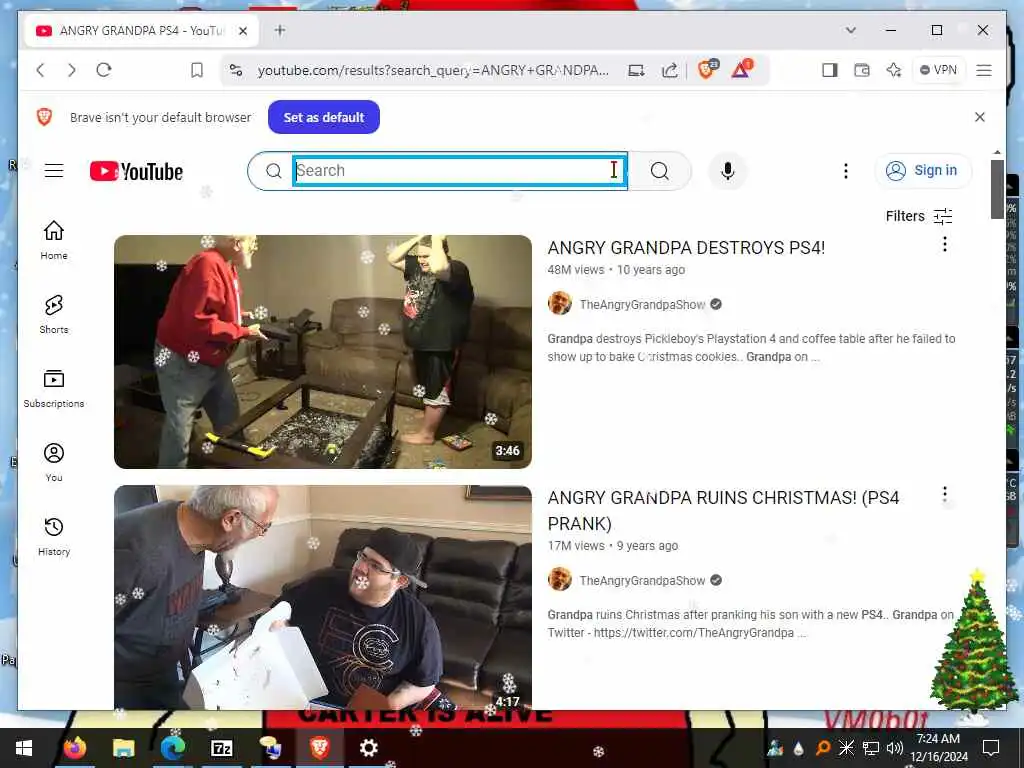Screen dimensions: 1024x768
Task: Click '17M views' text
Action: pyautogui.click(x=576, y=546)
